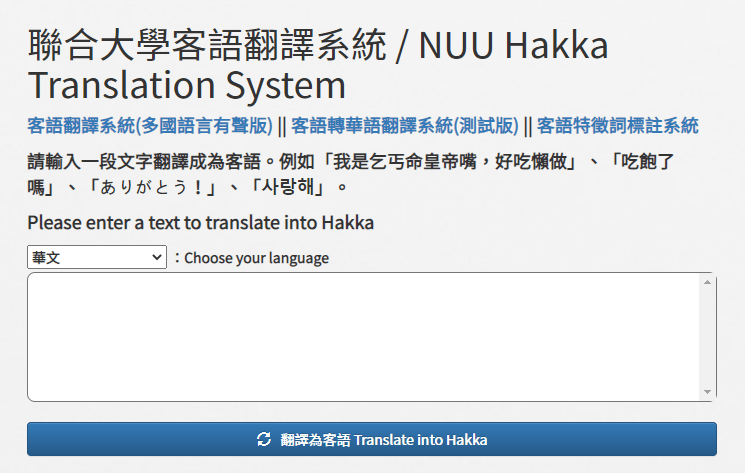
Task: Open the 華文 language dropdown
Action: (97, 257)
